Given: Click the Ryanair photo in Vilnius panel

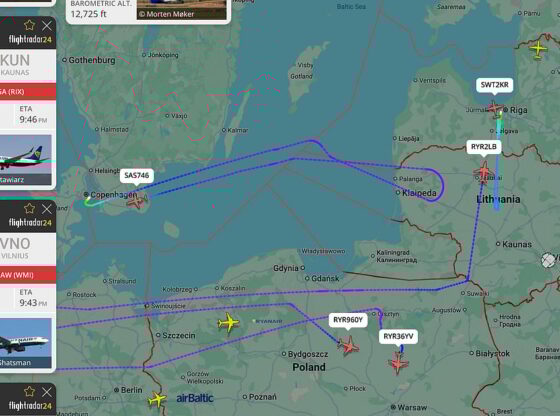Looking at the screenshot, I should 26,343.
